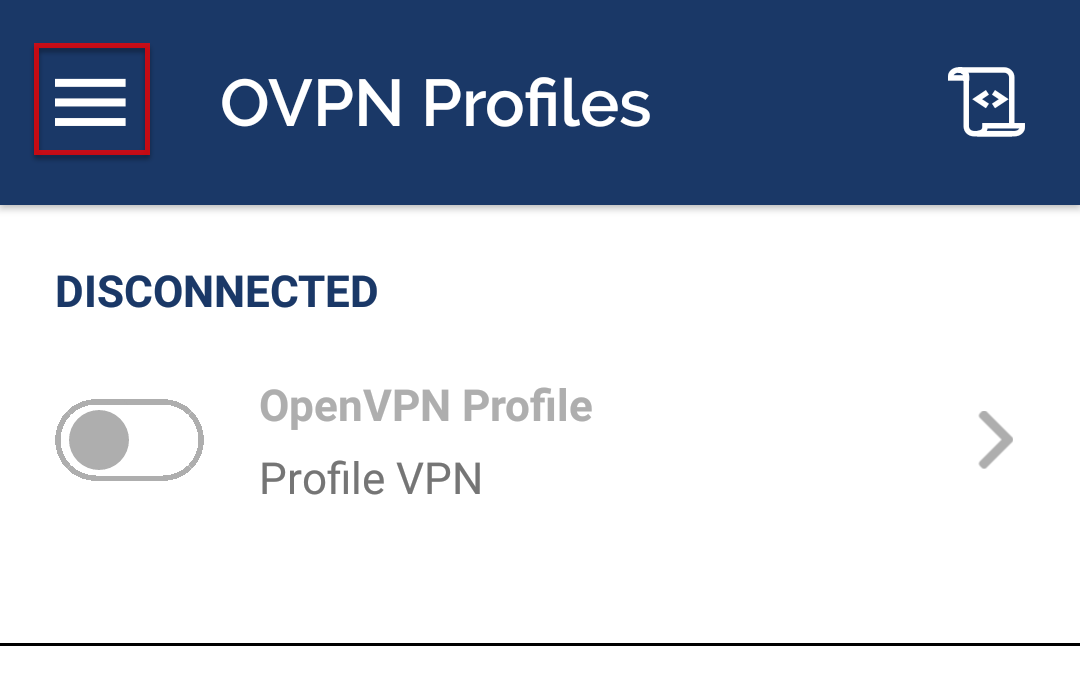Screen dimensions: 1080x694
Task: Toggle the OpenVPN Profile connection switch
Action: (129, 440)
